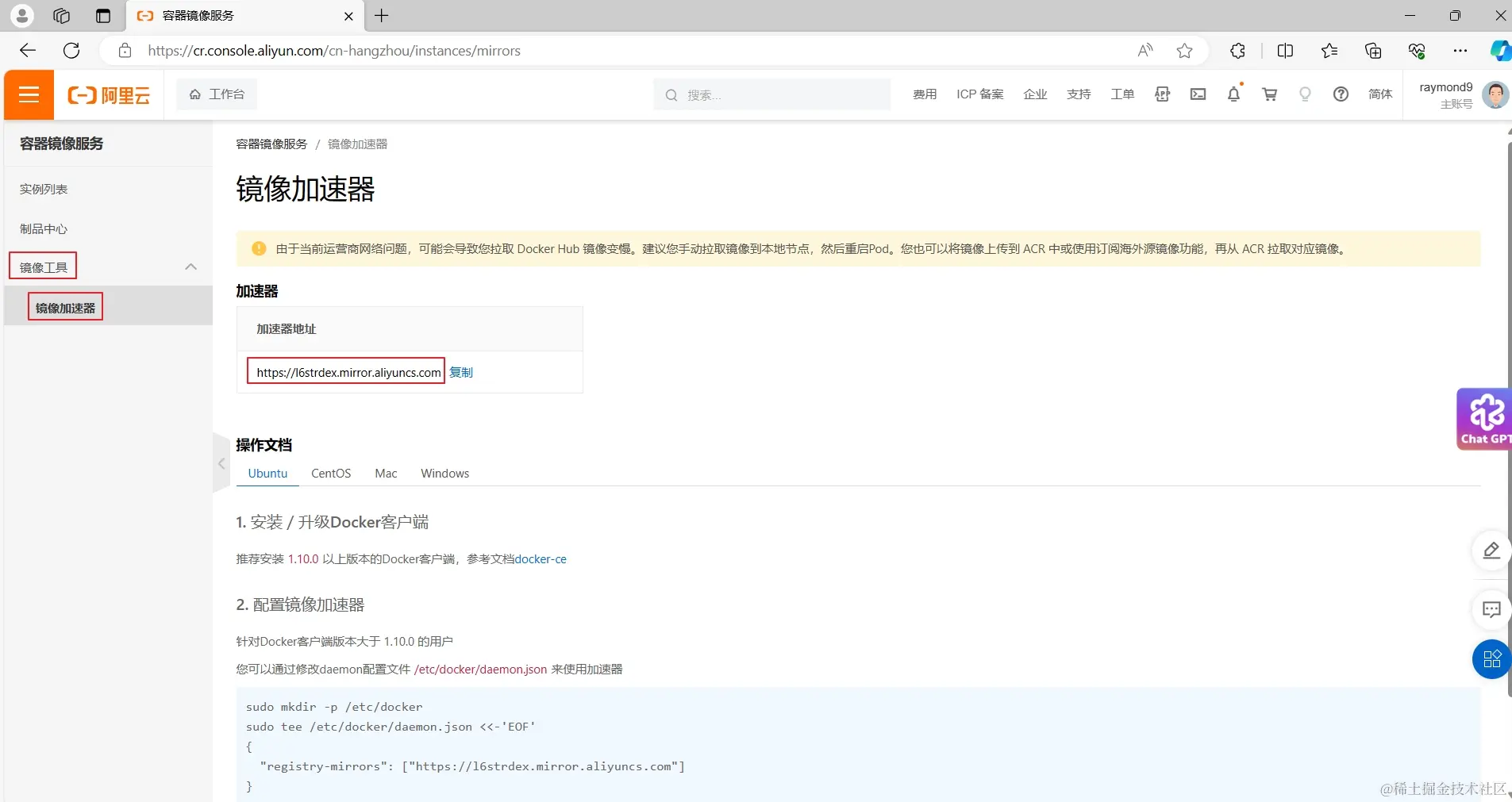Open Copilot sidebar icon
Screen dimensions: 1512x802
(1501, 51)
